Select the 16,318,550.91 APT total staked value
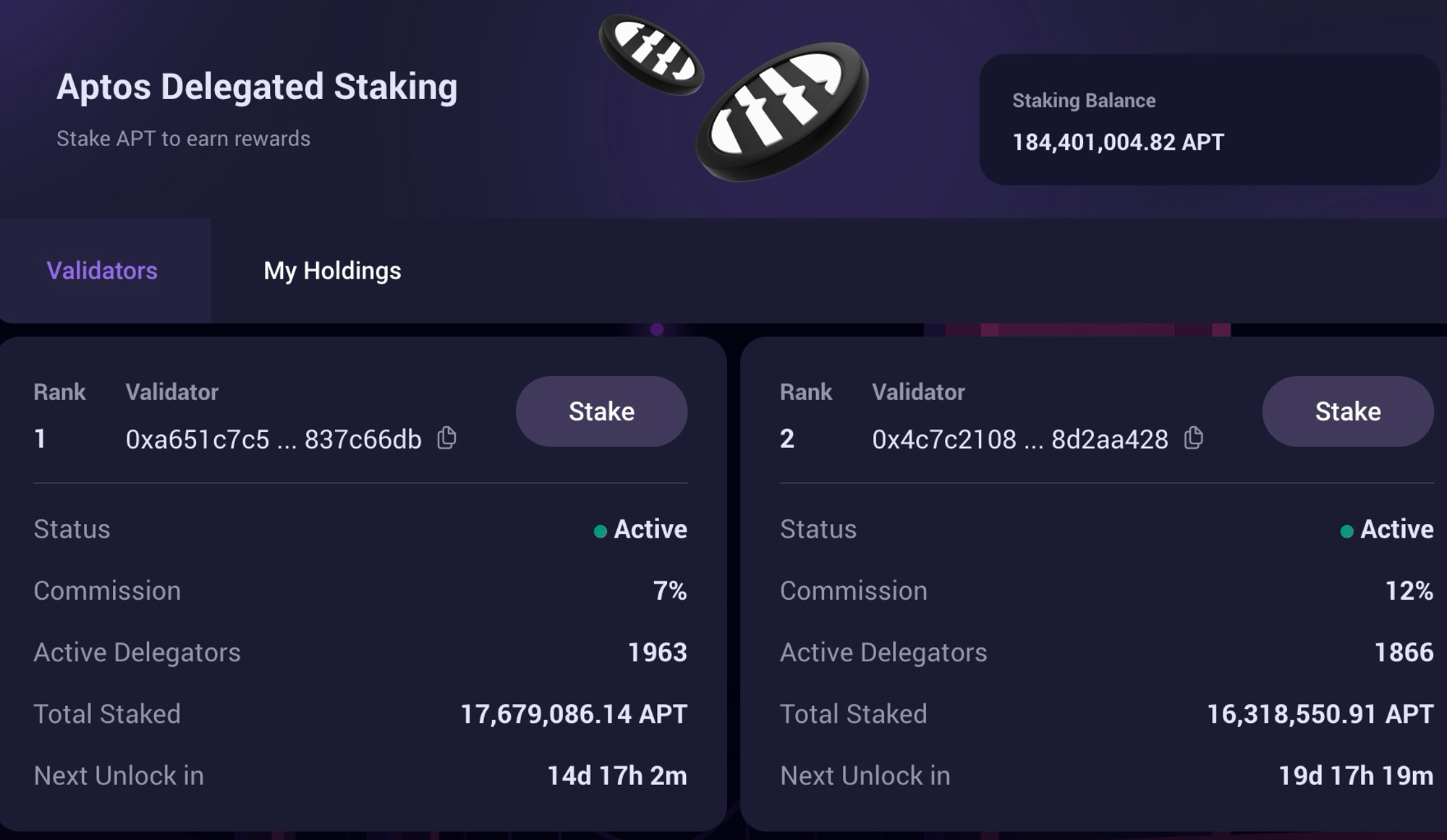This screenshot has height=840, width=1447. 1320,714
